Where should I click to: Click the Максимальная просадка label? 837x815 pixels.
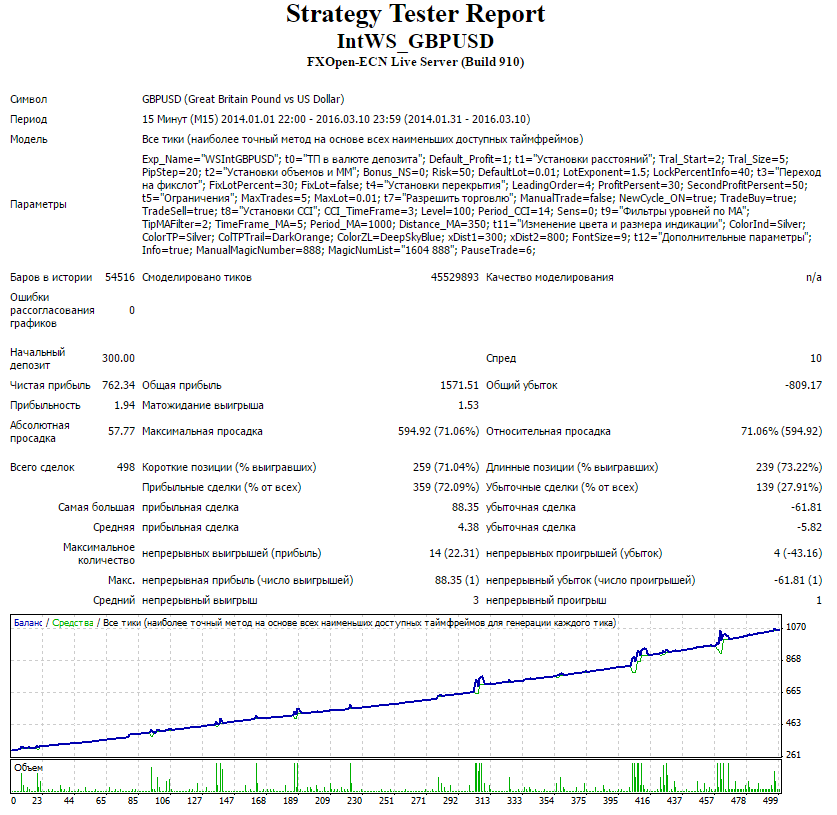pos(202,431)
